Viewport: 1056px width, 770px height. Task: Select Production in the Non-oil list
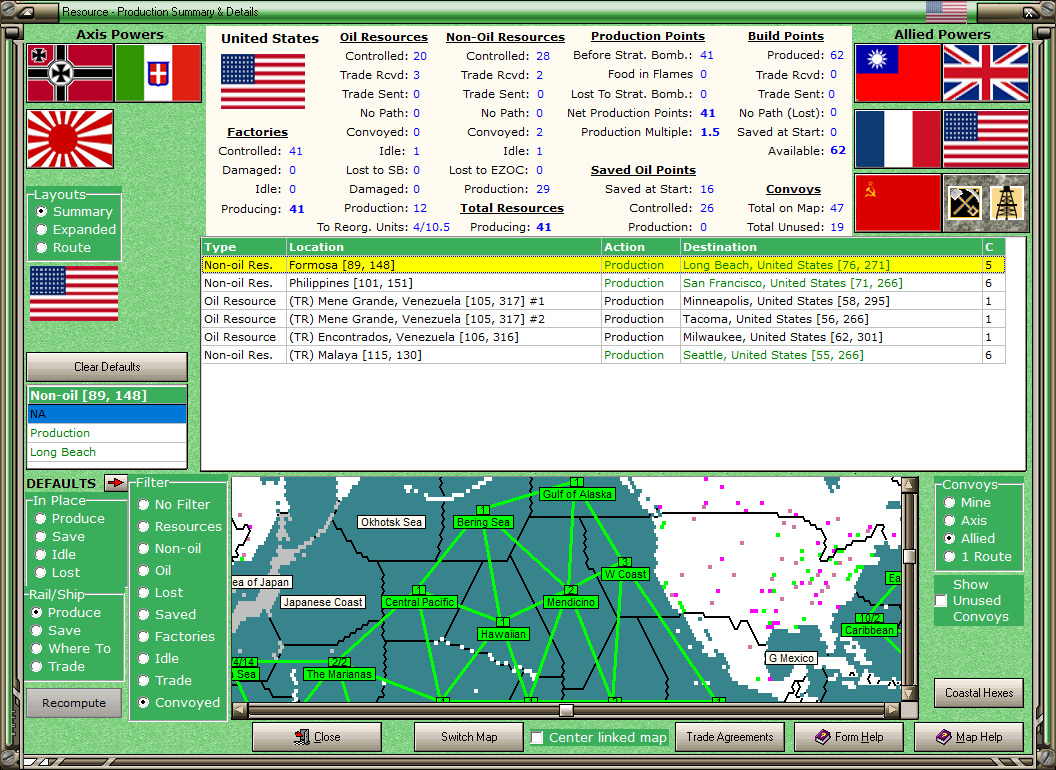coord(107,433)
